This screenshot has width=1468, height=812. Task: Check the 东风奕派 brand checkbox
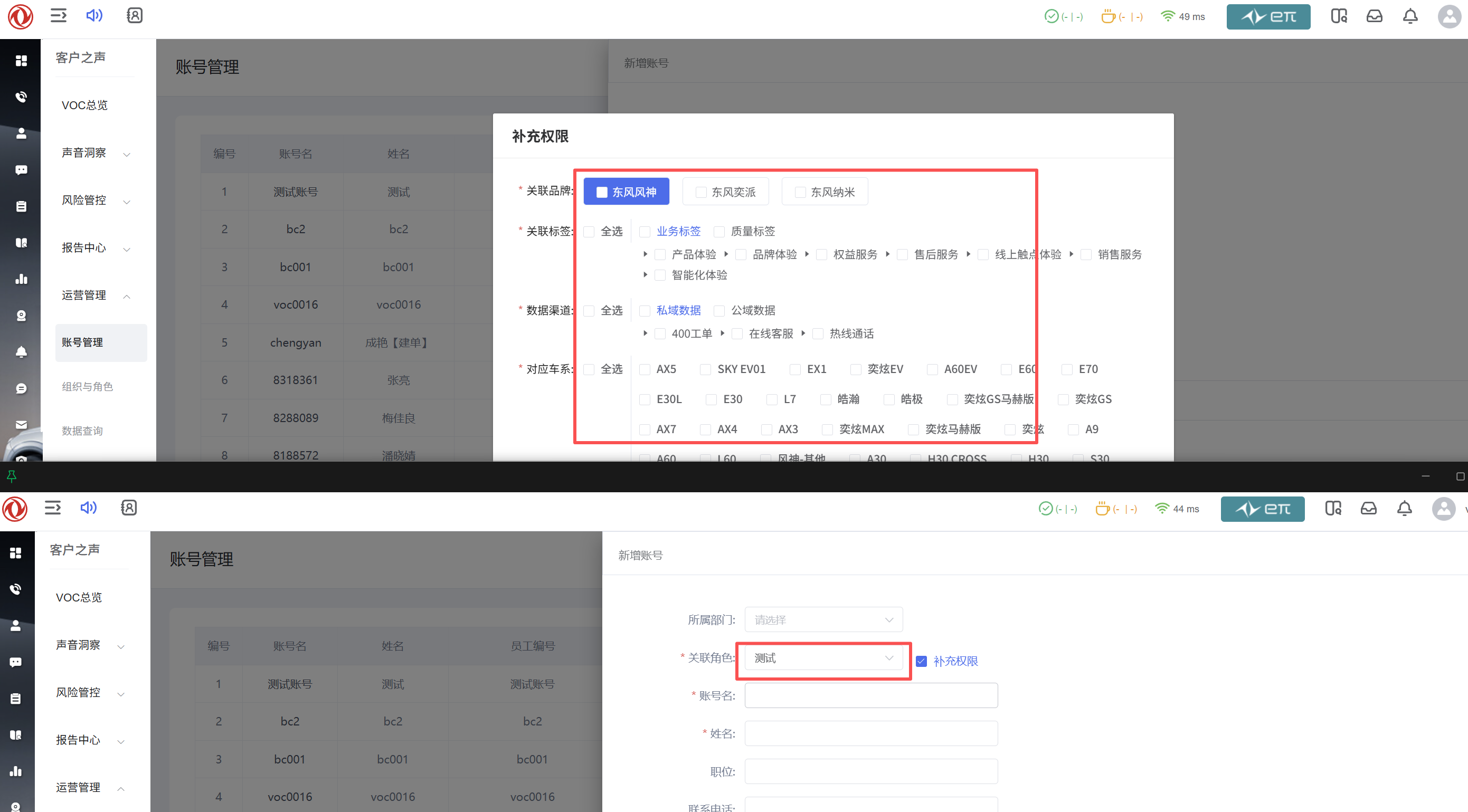point(701,193)
